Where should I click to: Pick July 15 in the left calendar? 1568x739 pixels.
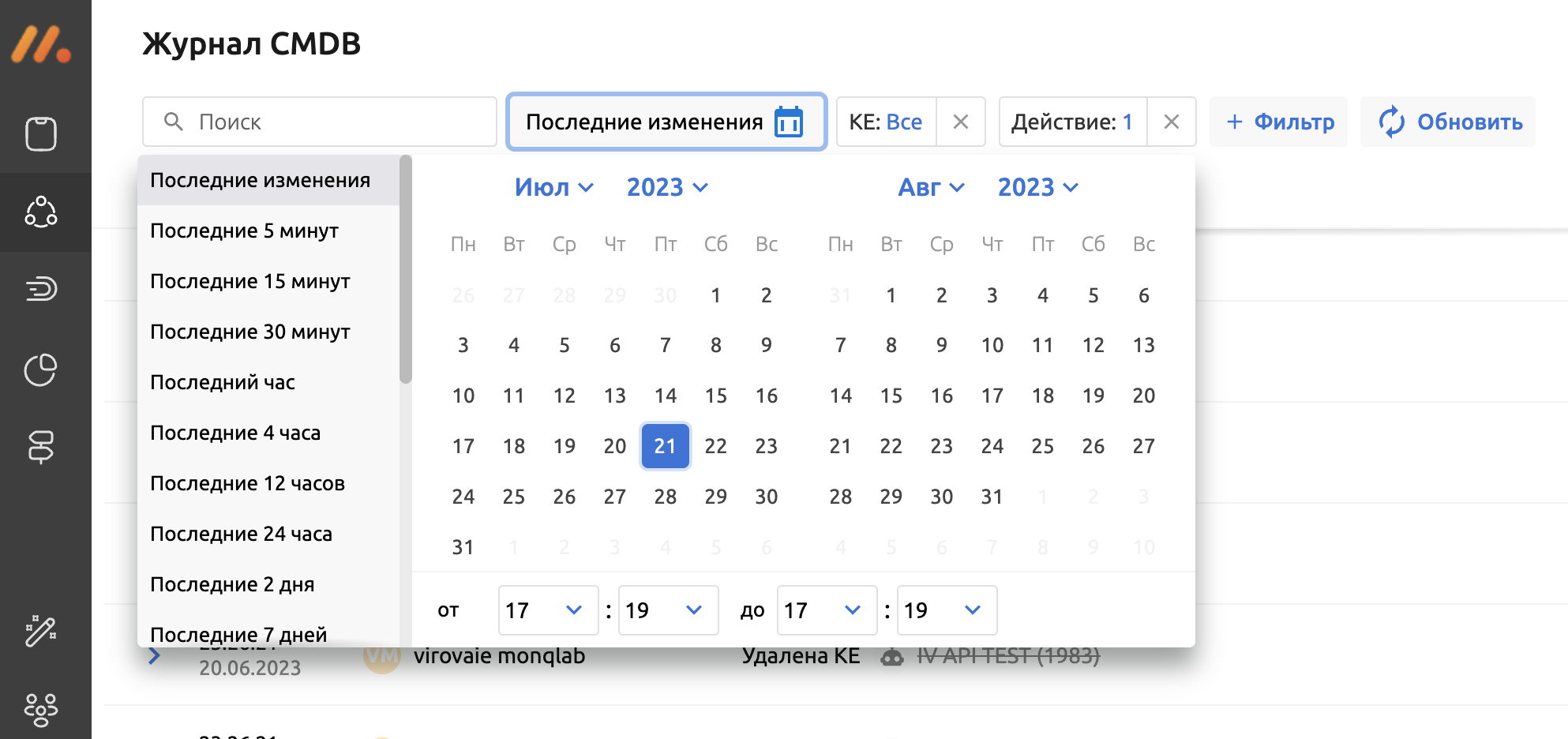[x=716, y=396]
